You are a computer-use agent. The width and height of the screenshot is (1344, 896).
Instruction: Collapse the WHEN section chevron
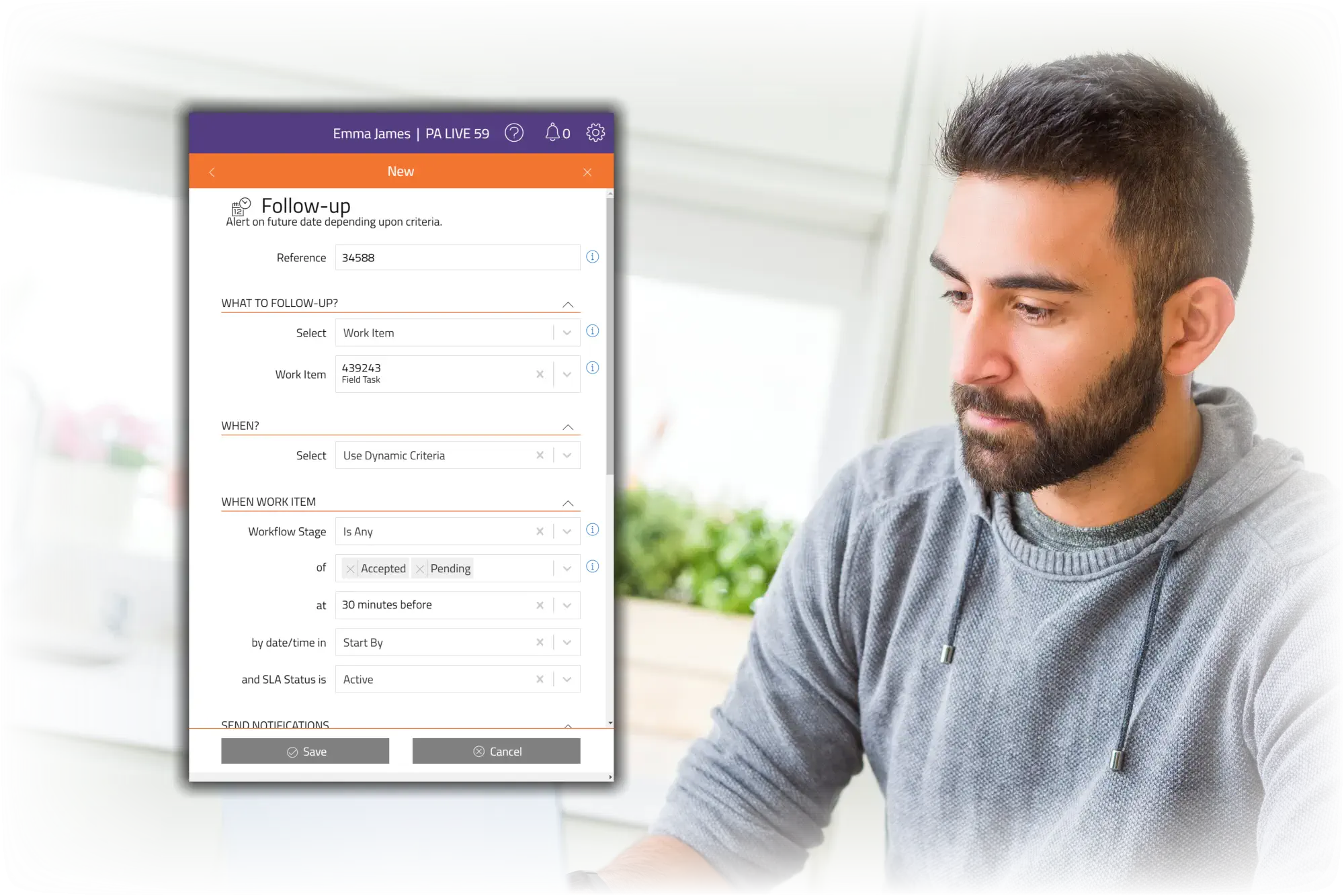coord(568,426)
